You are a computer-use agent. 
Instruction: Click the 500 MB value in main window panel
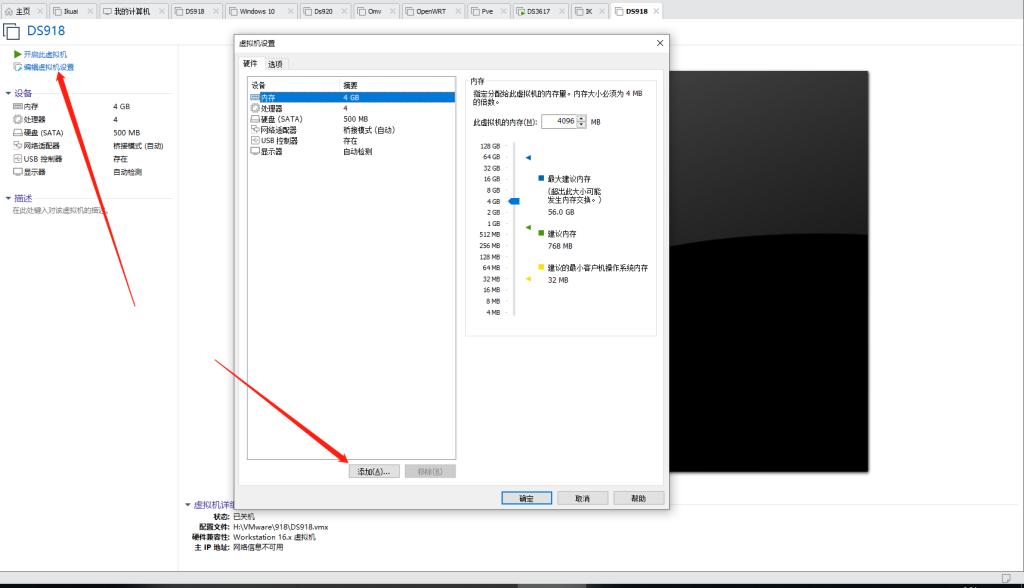tap(127, 133)
